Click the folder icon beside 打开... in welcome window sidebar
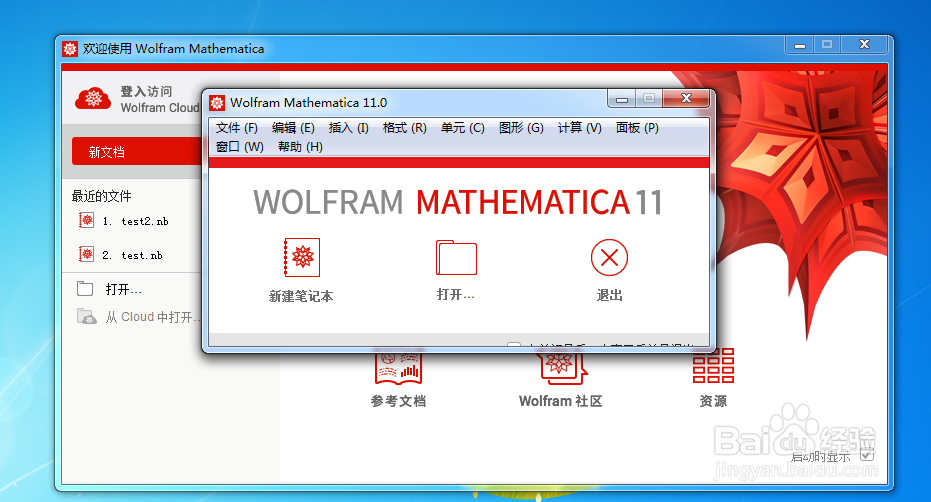The image size is (931, 502). tap(86, 289)
